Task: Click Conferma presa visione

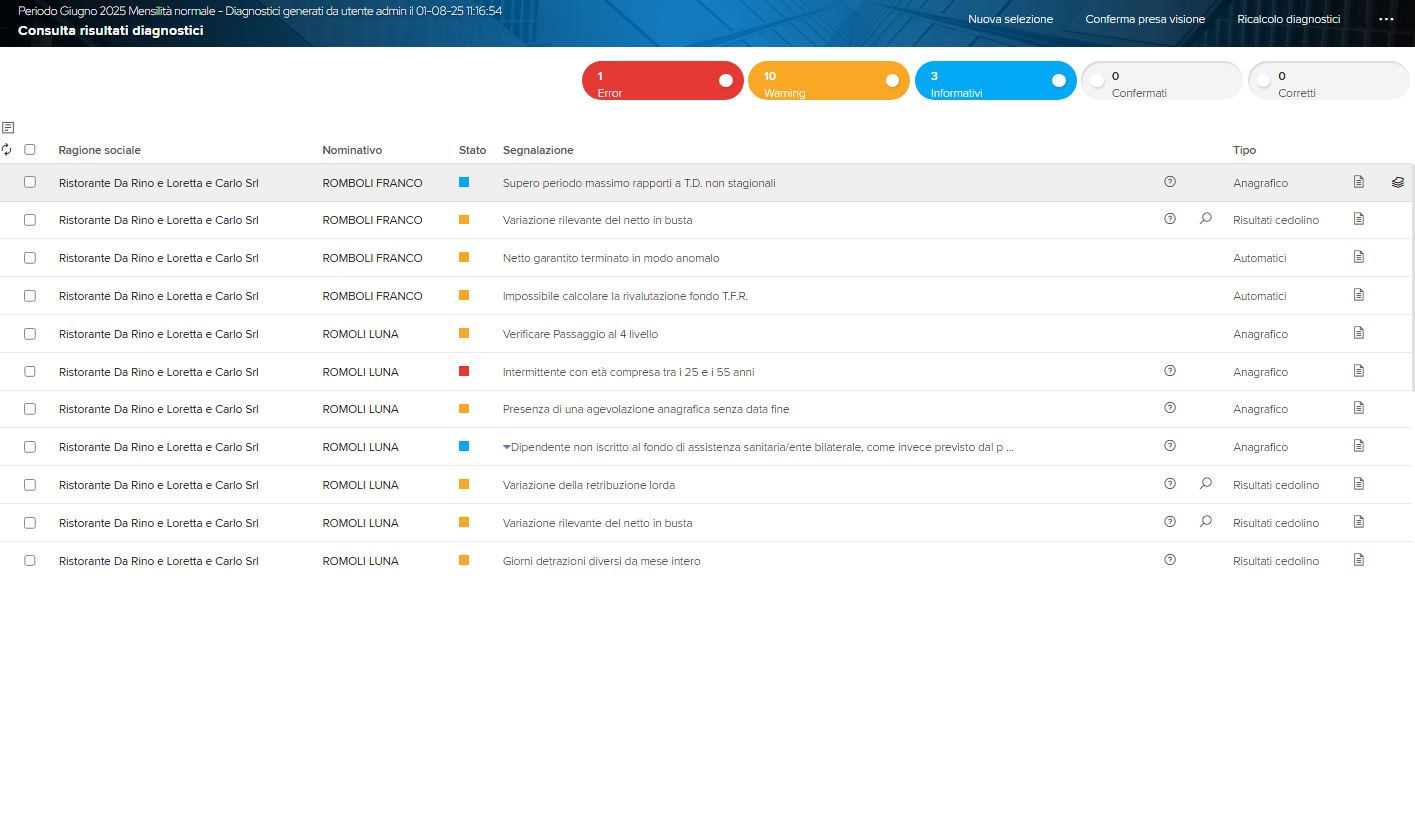Action: 1145,19
